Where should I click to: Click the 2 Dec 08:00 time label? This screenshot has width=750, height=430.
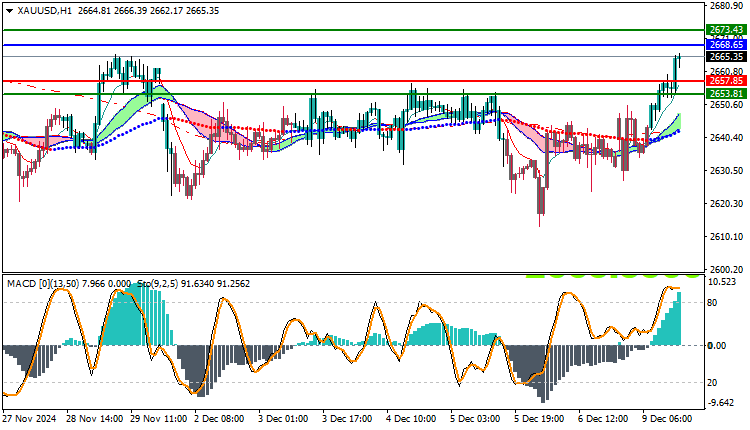click(x=220, y=419)
